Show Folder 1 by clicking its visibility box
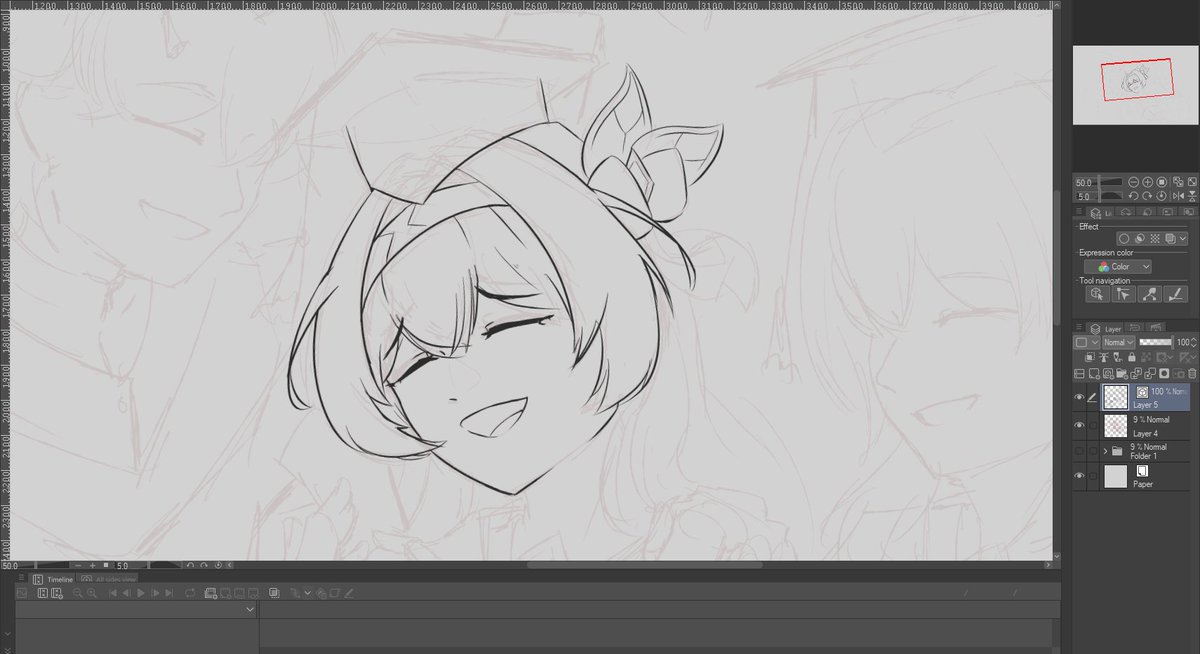Image resolution: width=1200 pixels, height=654 pixels. [x=1079, y=452]
